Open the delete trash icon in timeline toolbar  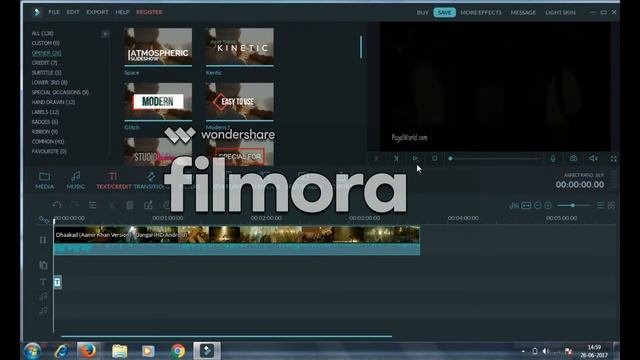pyautogui.click(x=129, y=205)
